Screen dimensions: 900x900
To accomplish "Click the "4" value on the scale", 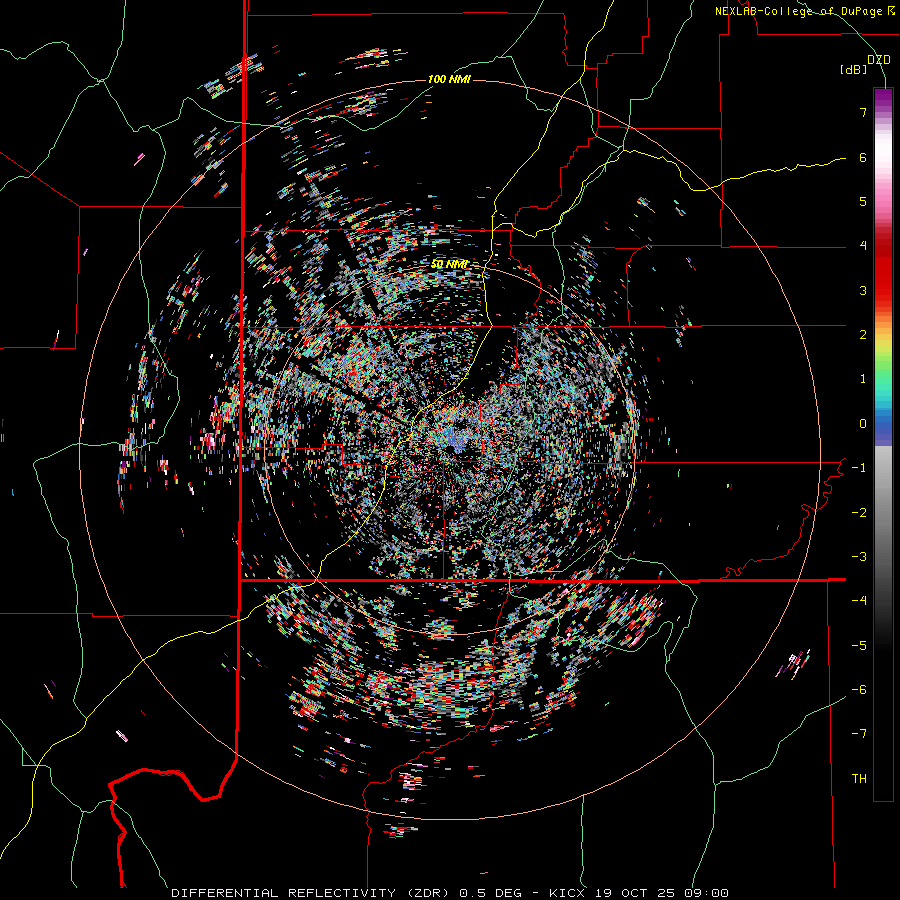I will coord(863,246).
